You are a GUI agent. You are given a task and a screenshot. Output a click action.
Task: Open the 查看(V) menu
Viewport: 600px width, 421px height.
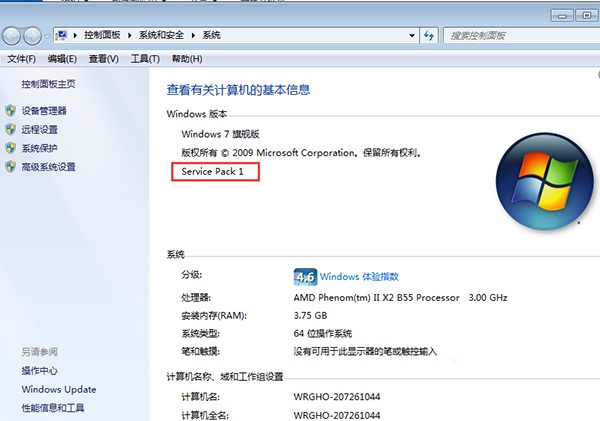click(x=104, y=59)
